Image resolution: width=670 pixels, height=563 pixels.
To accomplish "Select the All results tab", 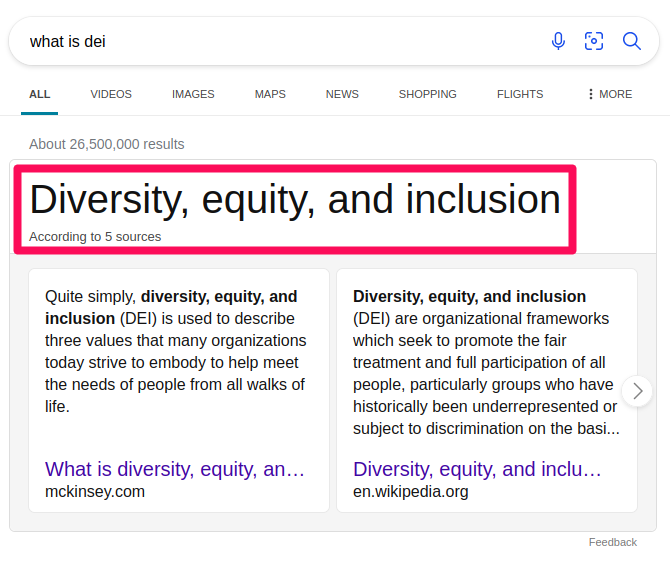I will 39,94.
